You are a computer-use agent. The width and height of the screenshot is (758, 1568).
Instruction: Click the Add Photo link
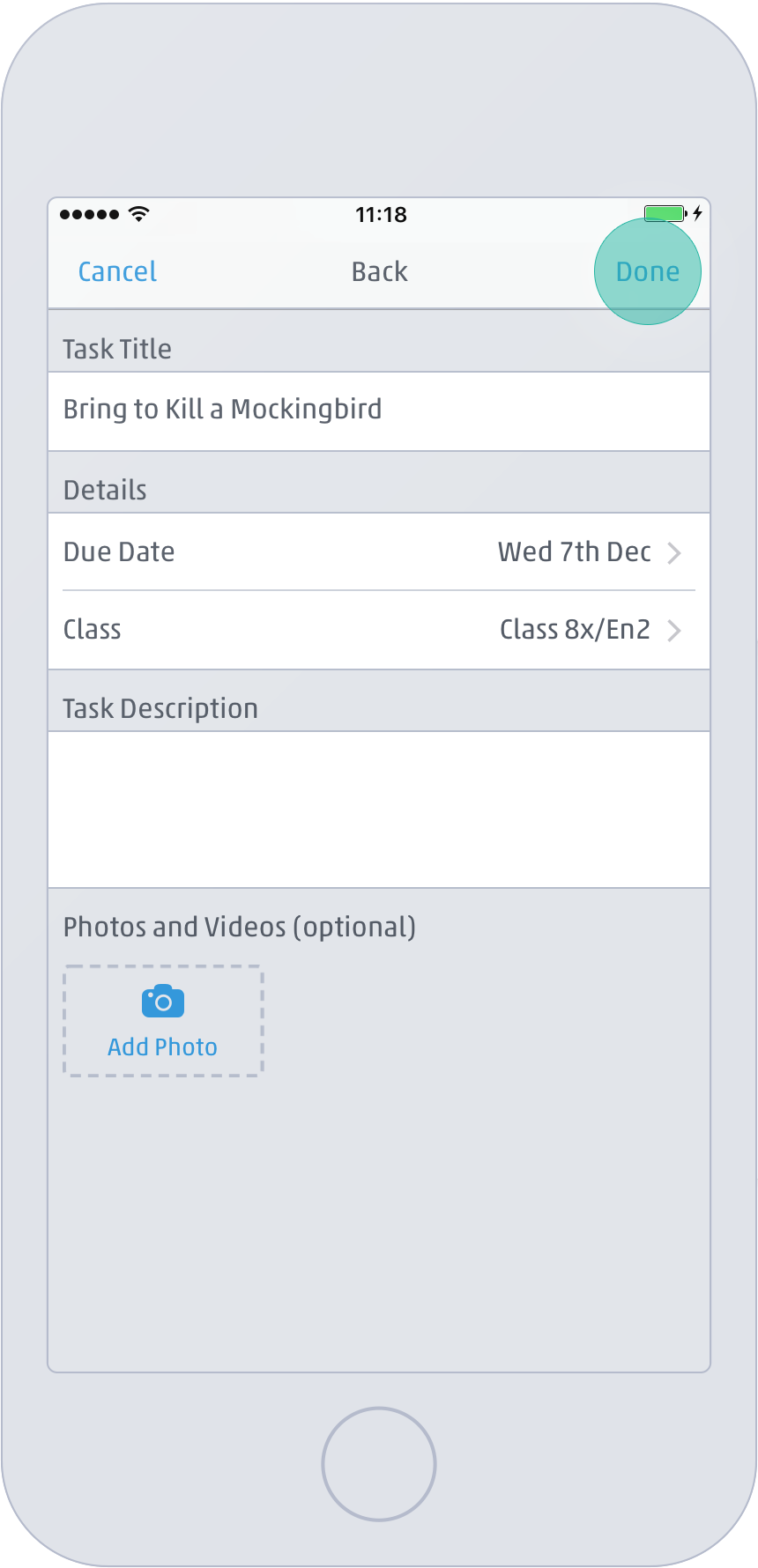pos(162,1047)
